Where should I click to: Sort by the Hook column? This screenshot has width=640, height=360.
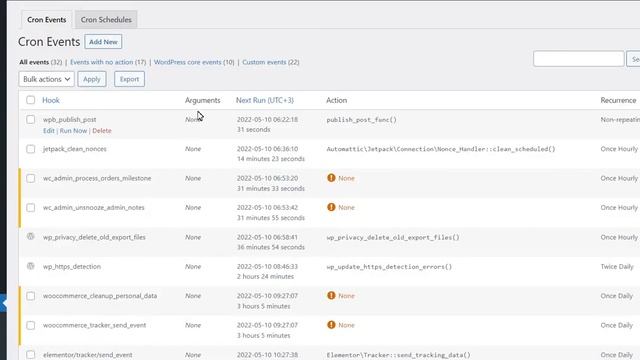pyautogui.click(x=51, y=100)
